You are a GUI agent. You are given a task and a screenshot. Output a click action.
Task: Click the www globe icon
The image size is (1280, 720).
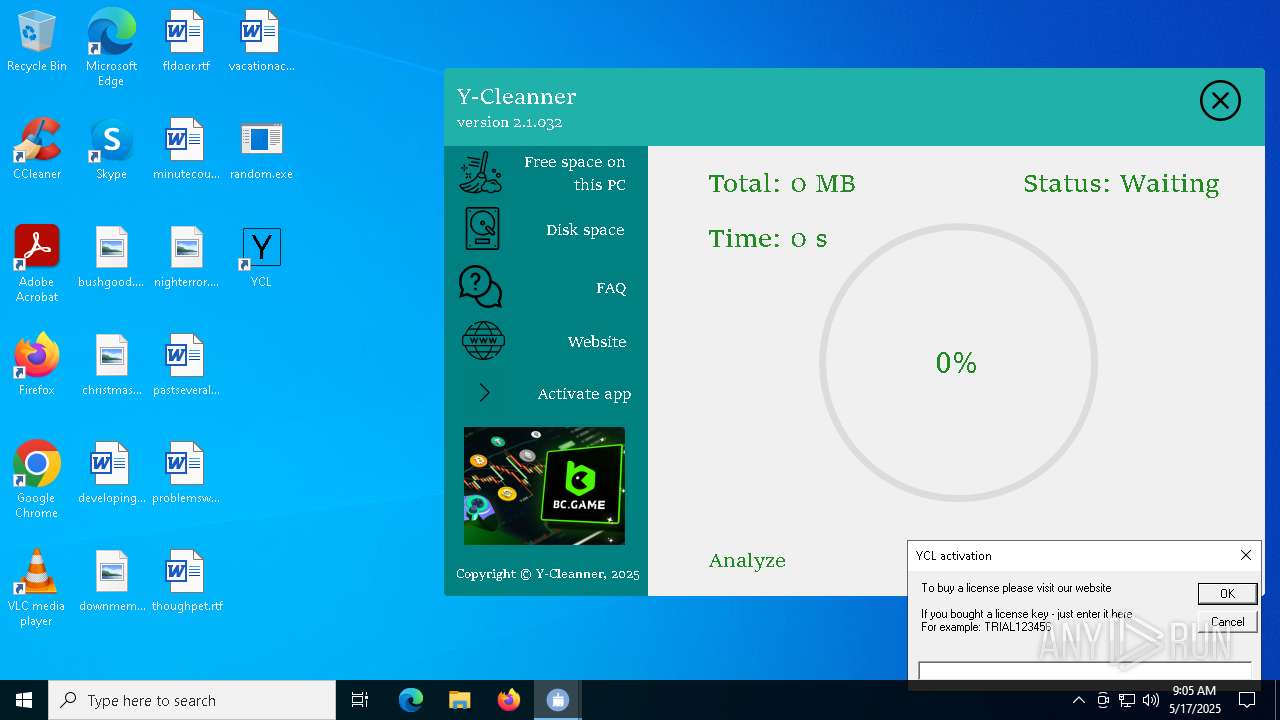[x=483, y=341]
